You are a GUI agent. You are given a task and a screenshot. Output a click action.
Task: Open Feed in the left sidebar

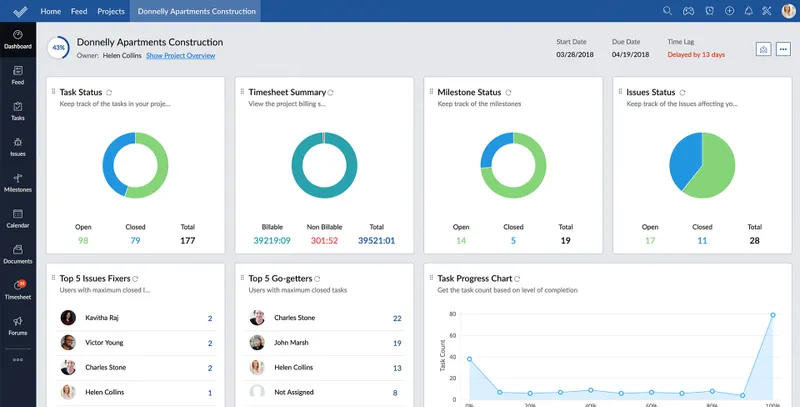click(18, 75)
